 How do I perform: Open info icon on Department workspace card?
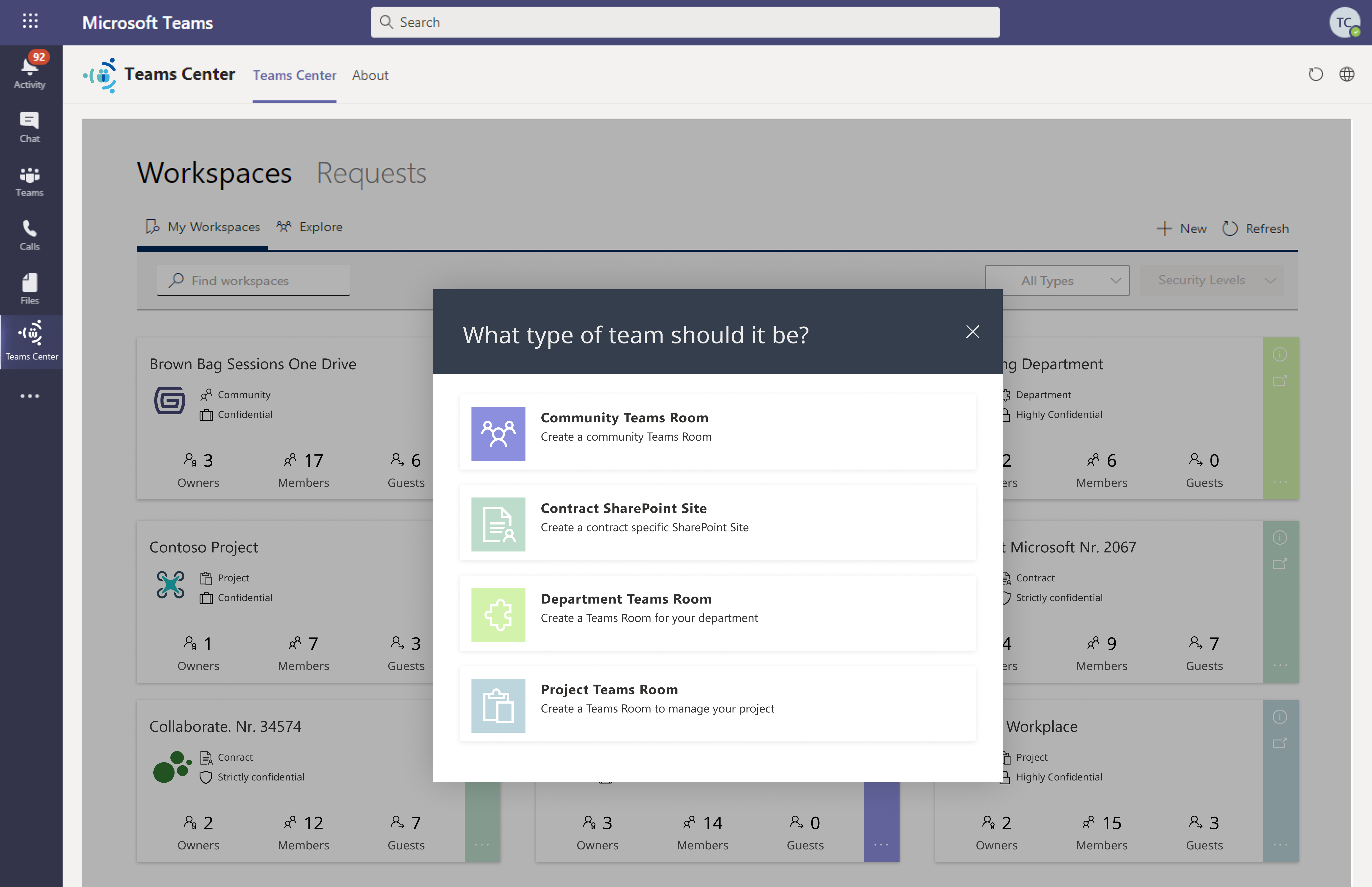coord(1280,355)
